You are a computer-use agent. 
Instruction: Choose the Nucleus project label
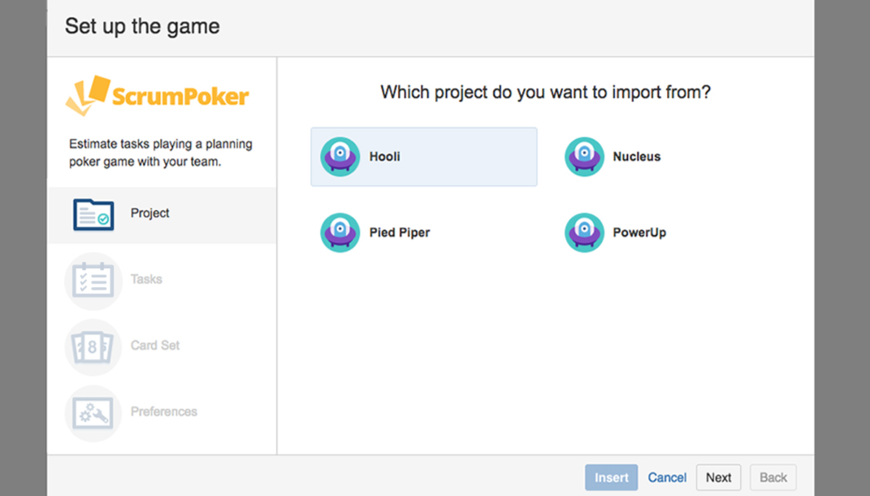click(636, 157)
